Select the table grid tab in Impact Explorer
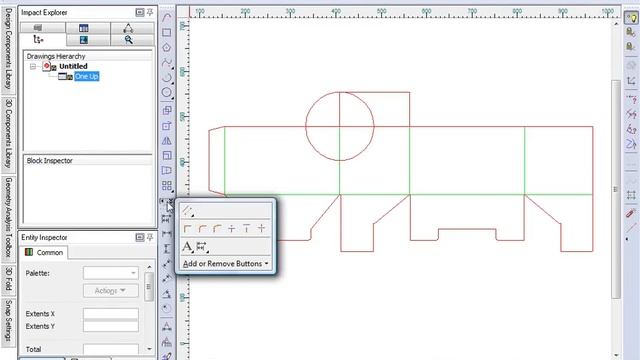The width and height of the screenshot is (640, 360). tap(88, 28)
